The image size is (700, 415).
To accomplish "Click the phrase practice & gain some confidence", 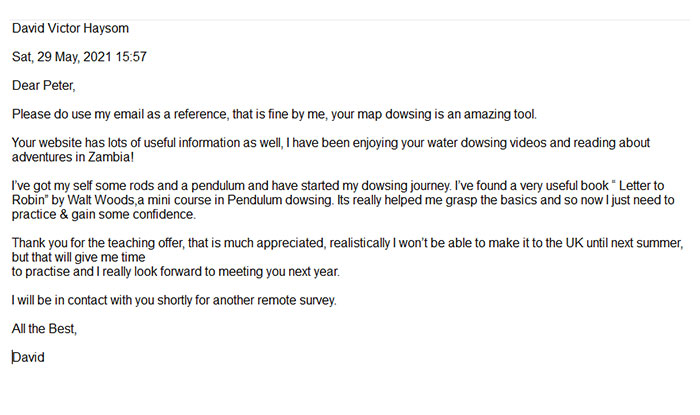I will [x=104, y=215].
